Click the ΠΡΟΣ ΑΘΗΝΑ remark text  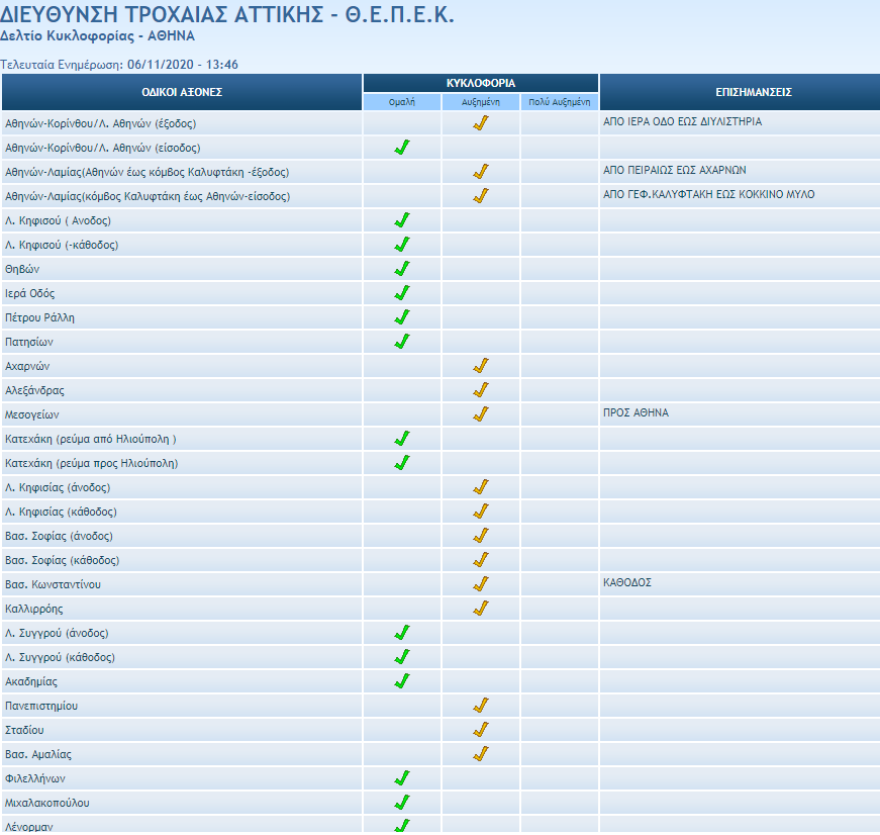click(x=636, y=413)
